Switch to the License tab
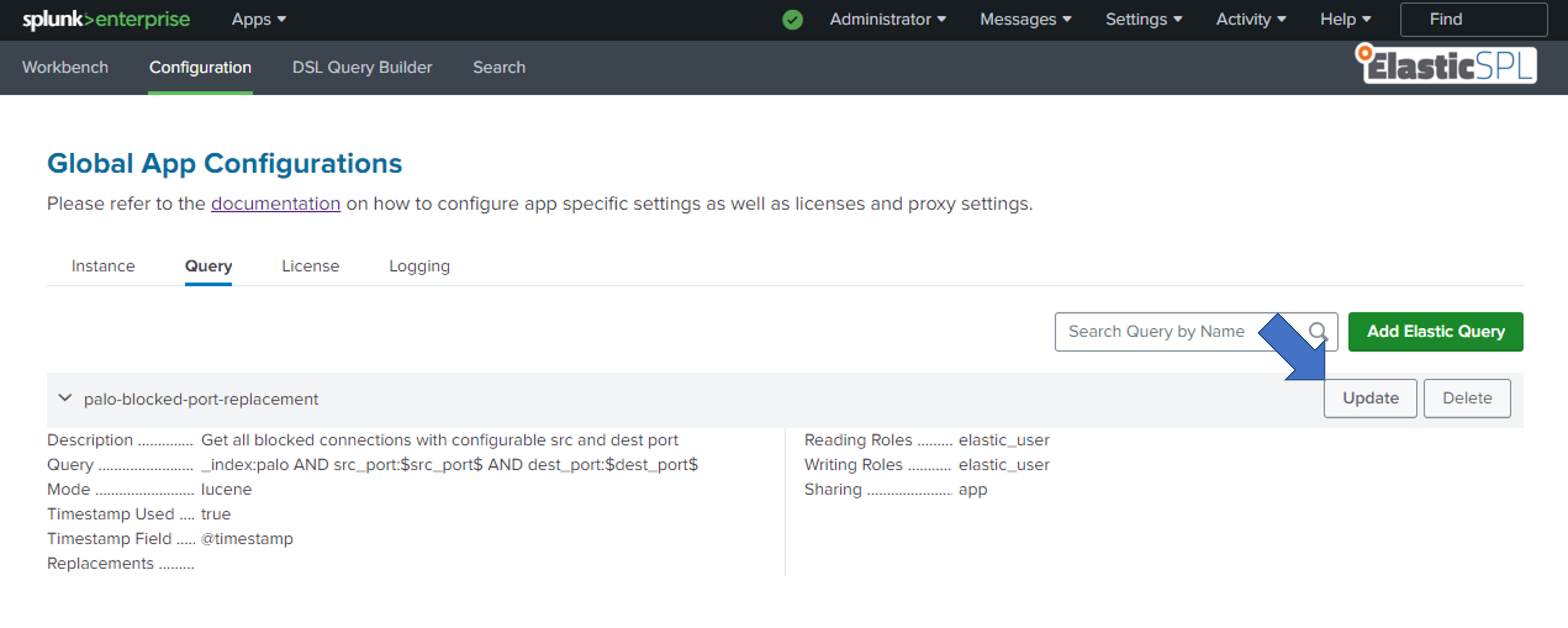The image size is (1568, 628). 310,266
